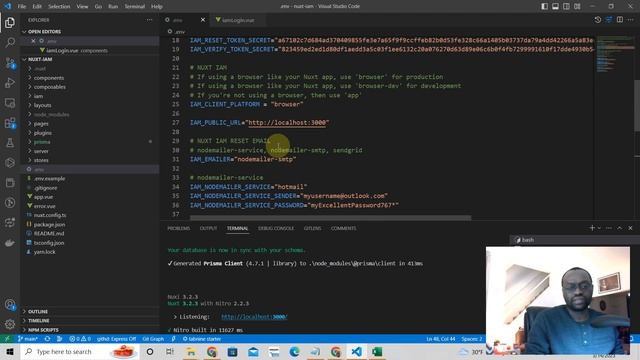The width and height of the screenshot is (640, 360).
Task: Follow the localhost:3000 link in terminal
Action: point(254,317)
